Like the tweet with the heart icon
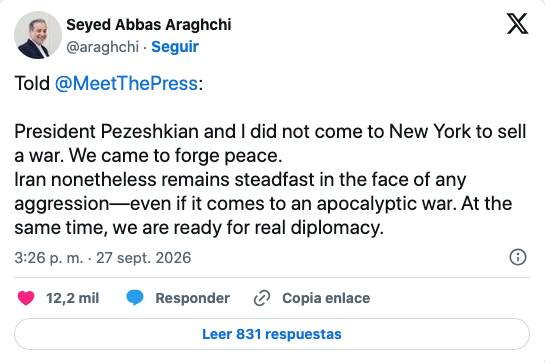 coord(26,298)
